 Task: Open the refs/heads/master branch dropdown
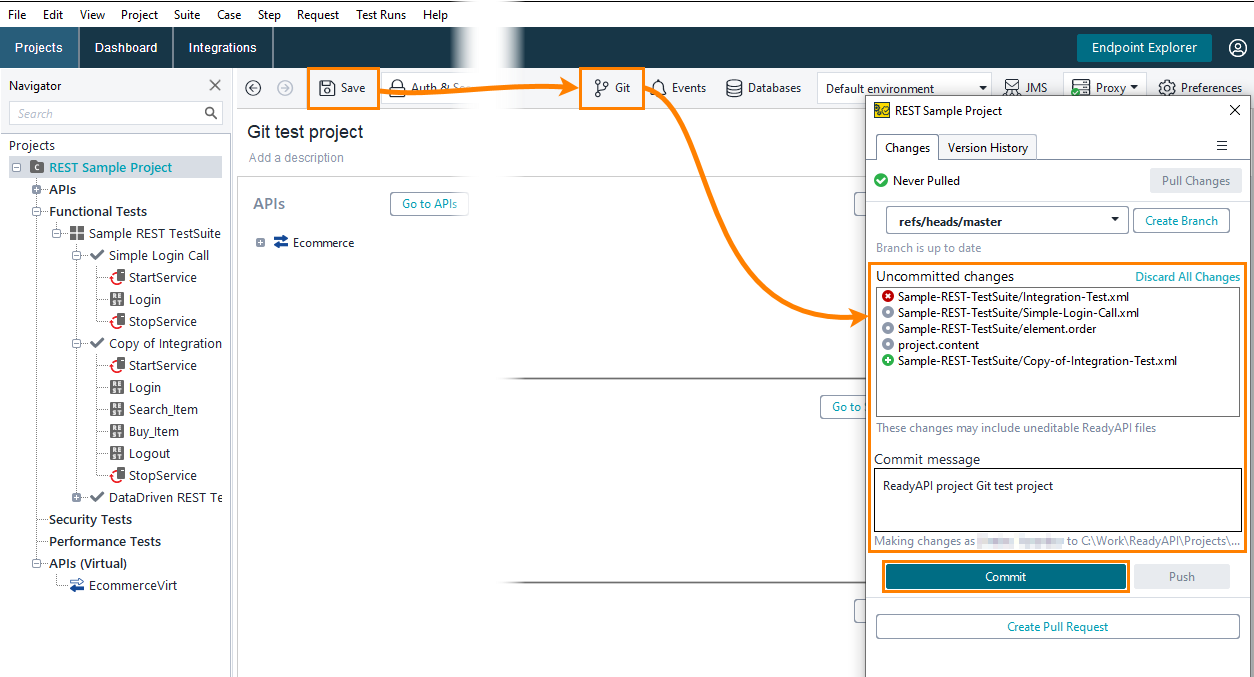pos(1113,220)
